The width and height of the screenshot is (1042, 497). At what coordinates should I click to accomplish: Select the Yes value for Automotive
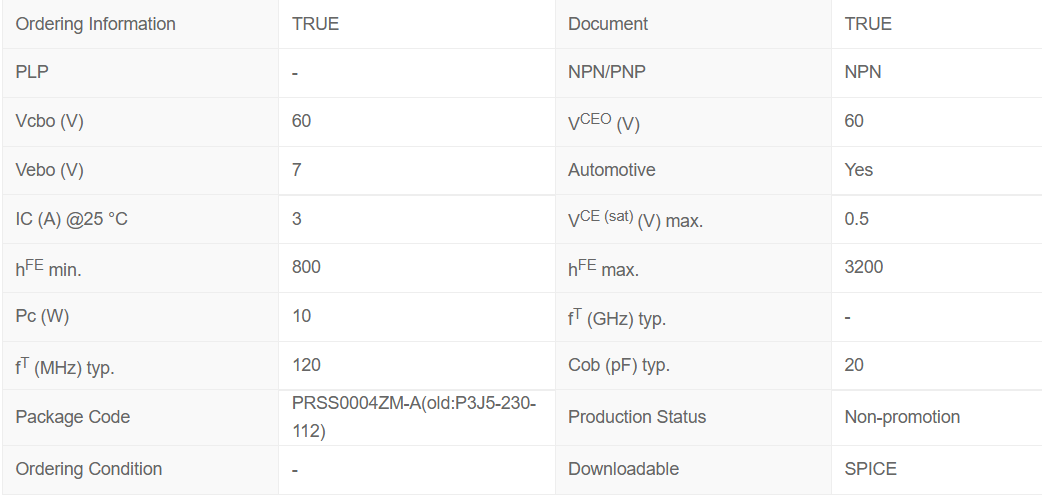tap(858, 170)
